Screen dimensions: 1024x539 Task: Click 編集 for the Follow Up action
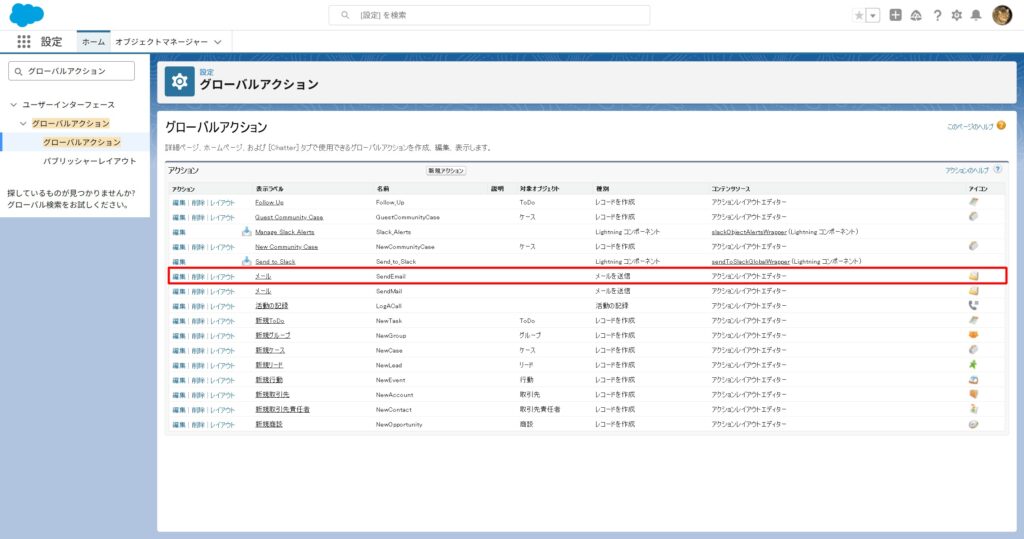179,203
